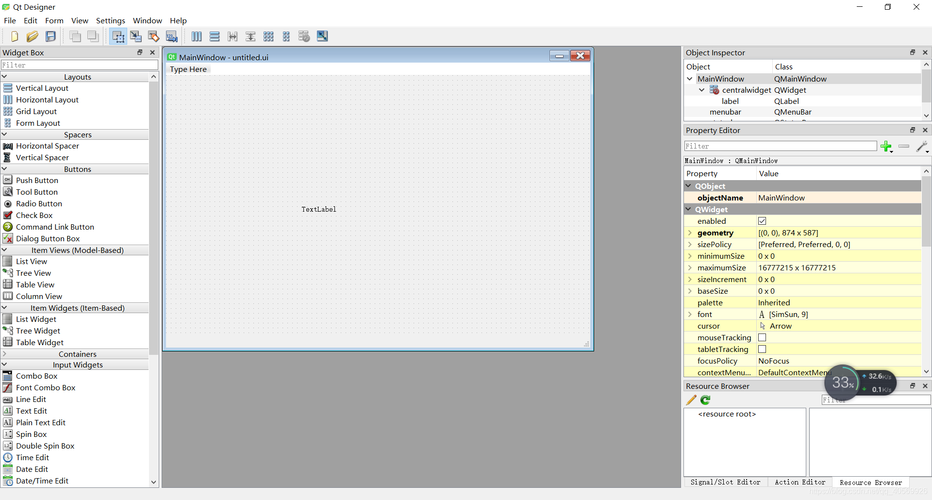This screenshot has width=932, height=500.
Task: Click the TextLabel on the form
Action: point(319,209)
